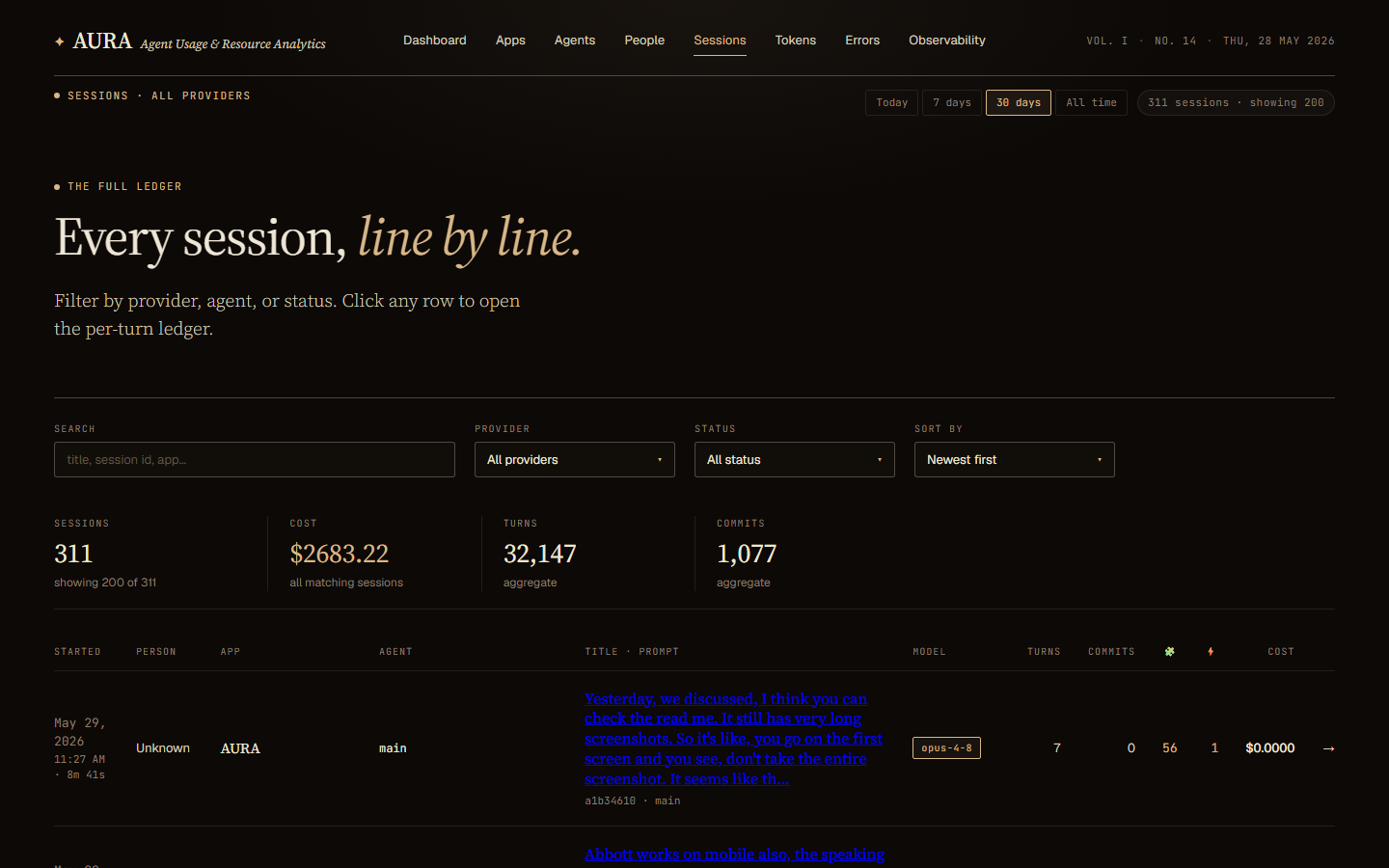Open the Tokens tab

(x=796, y=41)
